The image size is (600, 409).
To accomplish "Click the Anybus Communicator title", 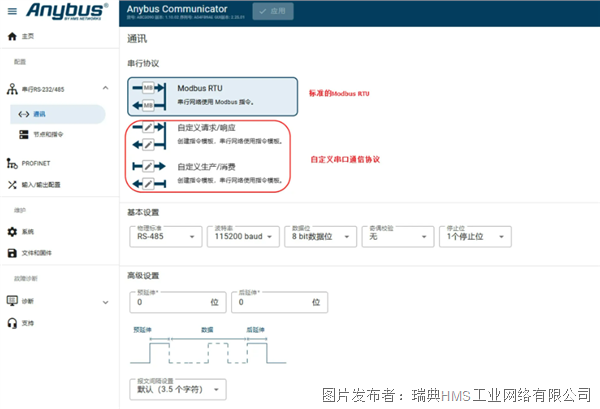I will point(177,9).
